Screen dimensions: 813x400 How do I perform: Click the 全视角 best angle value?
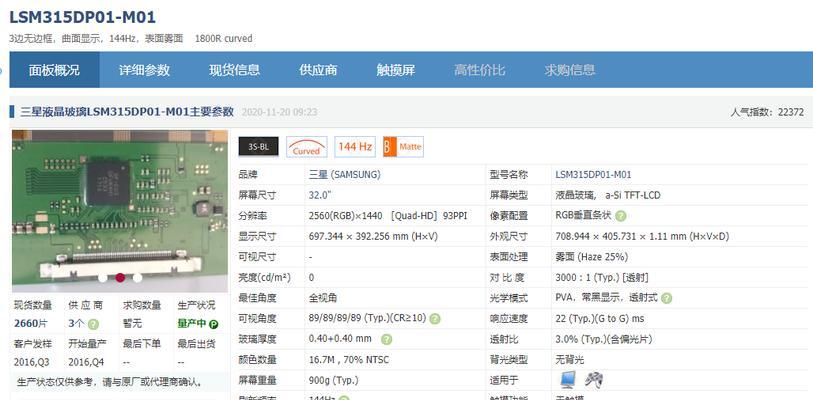coord(323,298)
